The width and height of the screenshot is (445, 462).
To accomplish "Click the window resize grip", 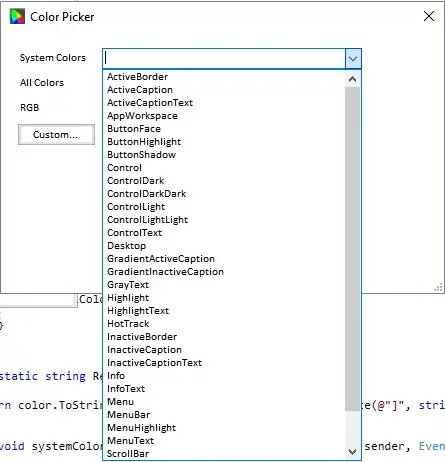I will (x=438, y=288).
